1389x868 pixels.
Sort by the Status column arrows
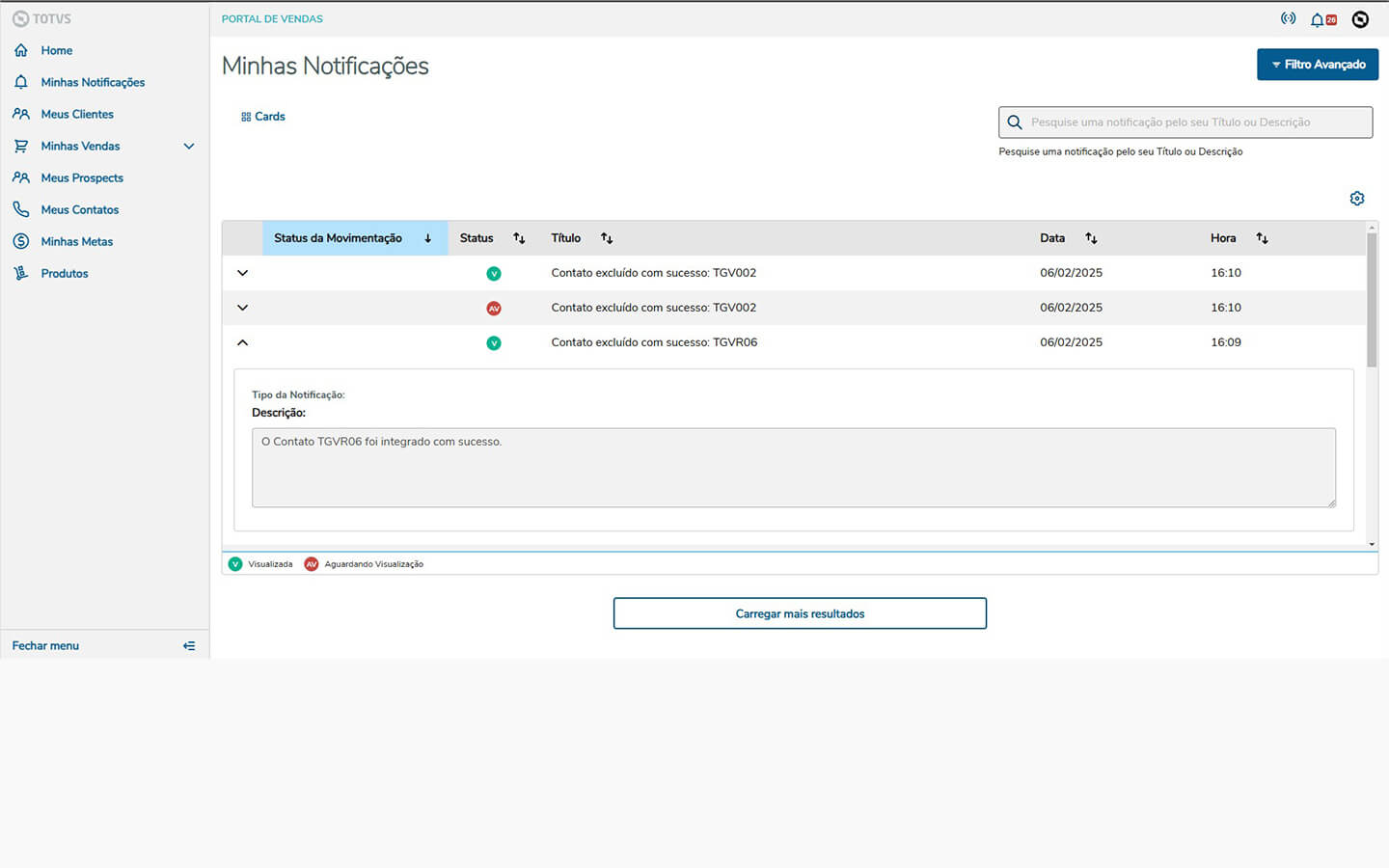click(x=519, y=238)
